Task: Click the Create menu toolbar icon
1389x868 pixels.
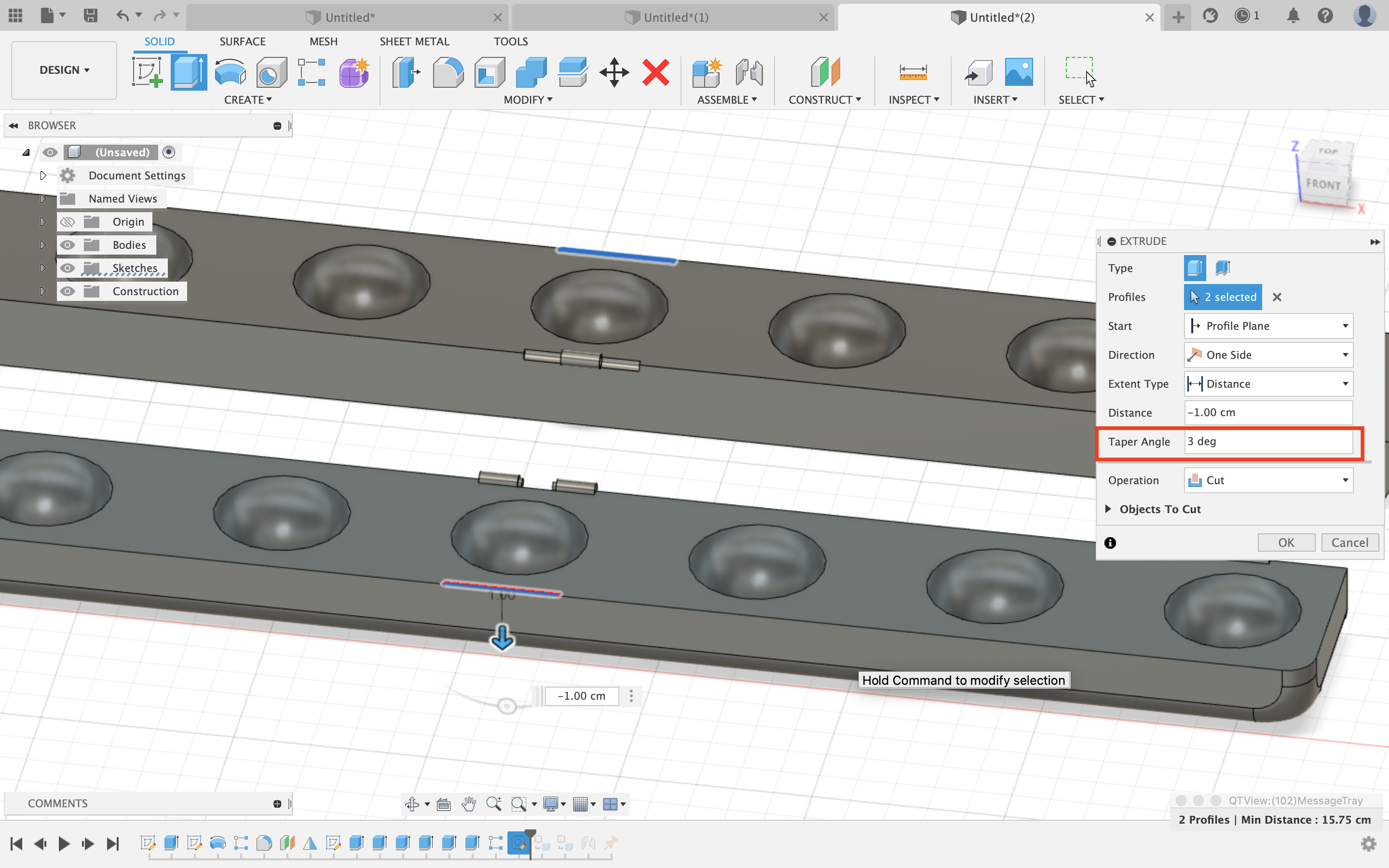Action: click(x=248, y=99)
